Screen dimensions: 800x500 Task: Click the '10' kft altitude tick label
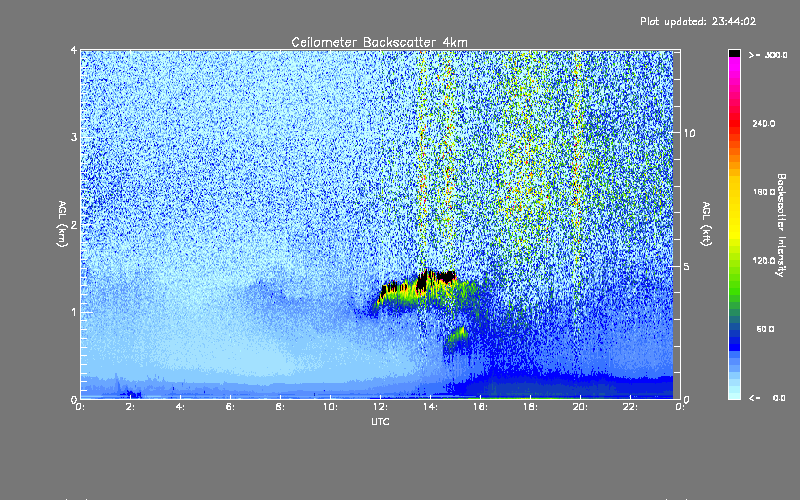click(689, 133)
